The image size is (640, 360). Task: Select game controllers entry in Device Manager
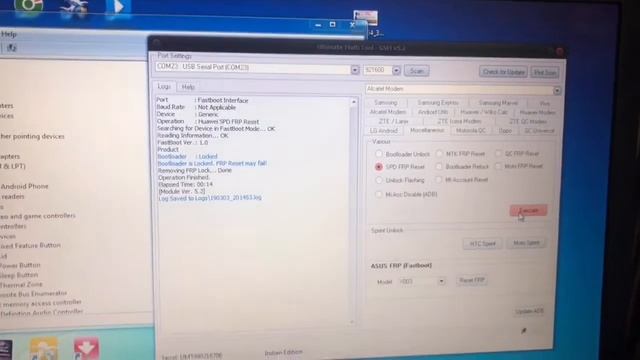coord(38,216)
